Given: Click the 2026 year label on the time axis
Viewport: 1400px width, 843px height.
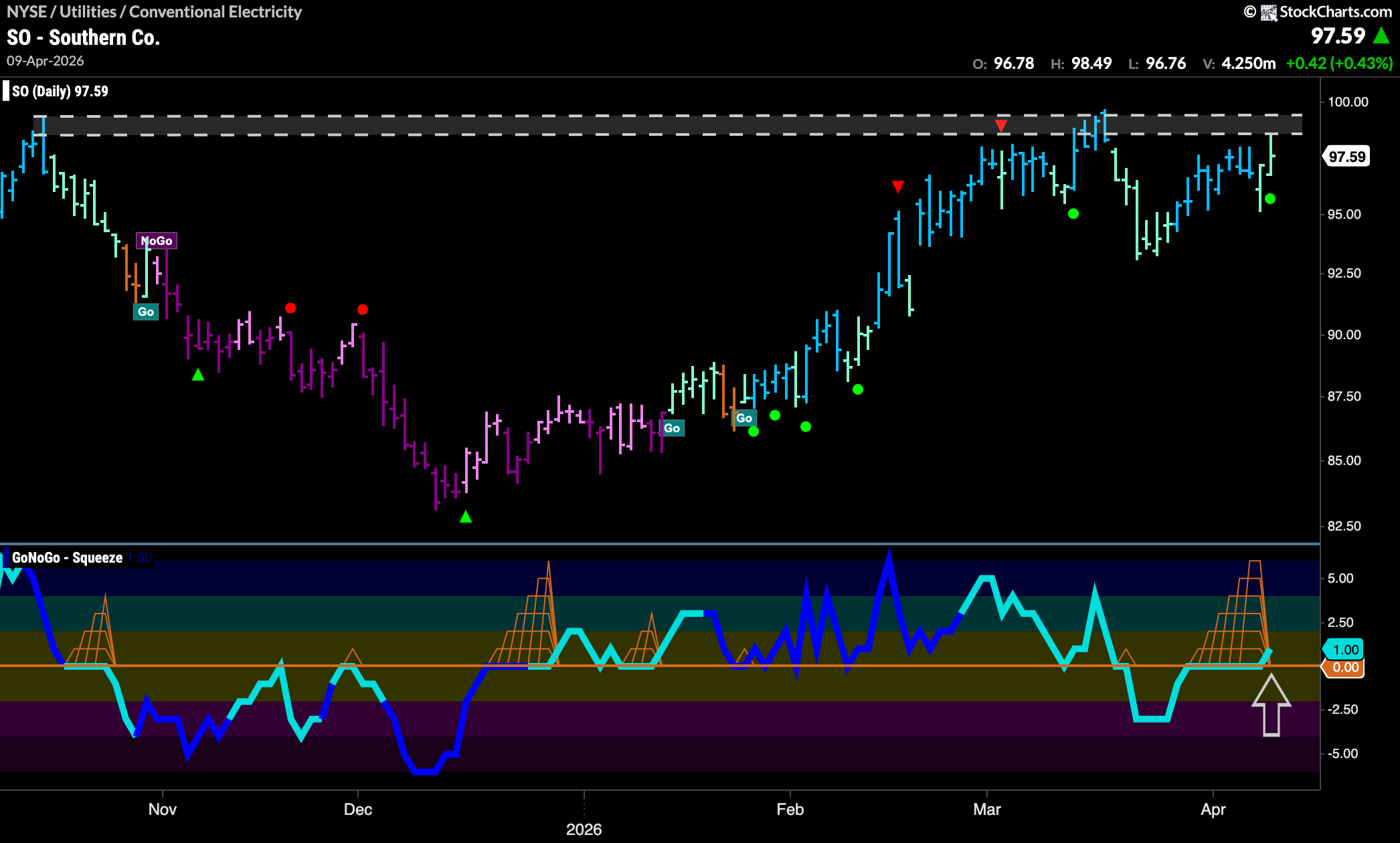Looking at the screenshot, I should click(x=584, y=830).
